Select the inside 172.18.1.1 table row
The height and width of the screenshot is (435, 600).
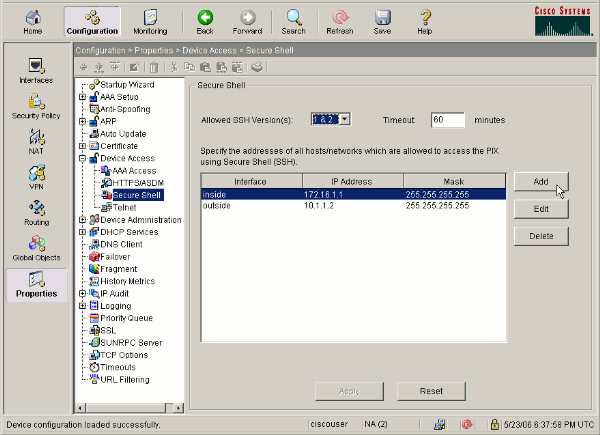click(x=354, y=194)
